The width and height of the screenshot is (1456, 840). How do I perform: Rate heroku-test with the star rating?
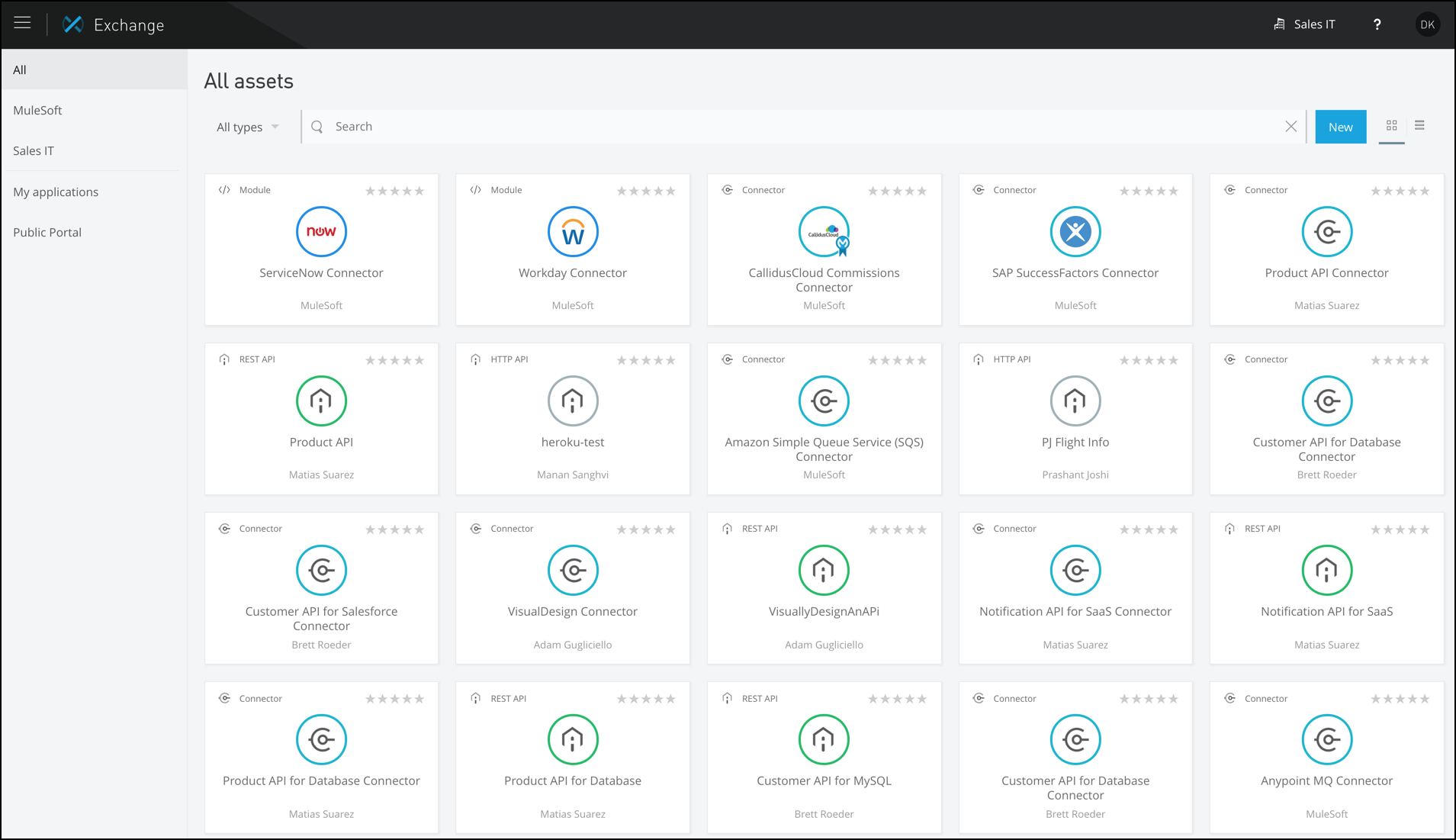646,360
